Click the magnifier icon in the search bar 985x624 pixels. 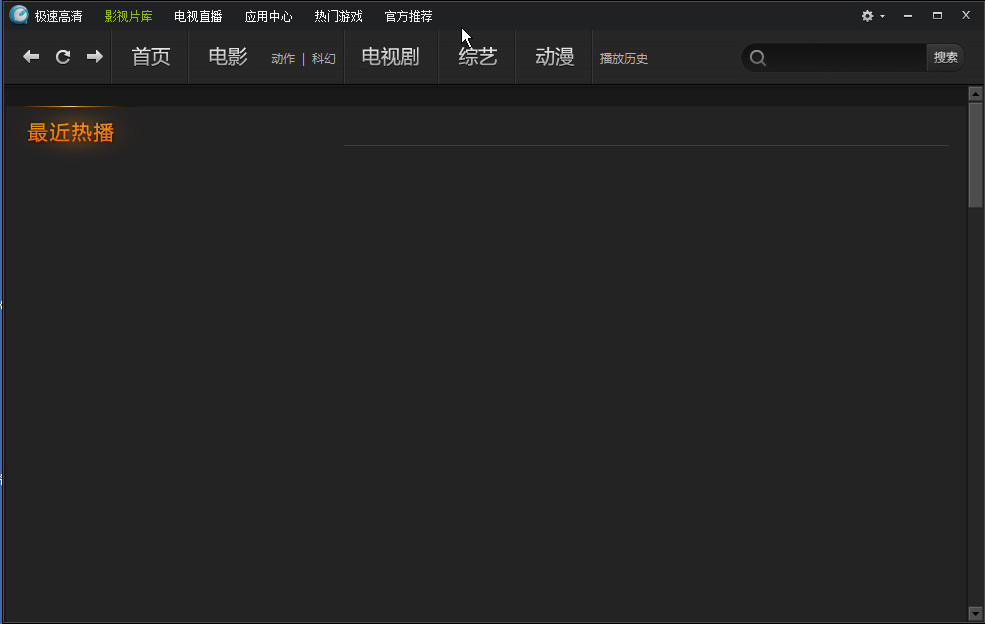[757, 57]
